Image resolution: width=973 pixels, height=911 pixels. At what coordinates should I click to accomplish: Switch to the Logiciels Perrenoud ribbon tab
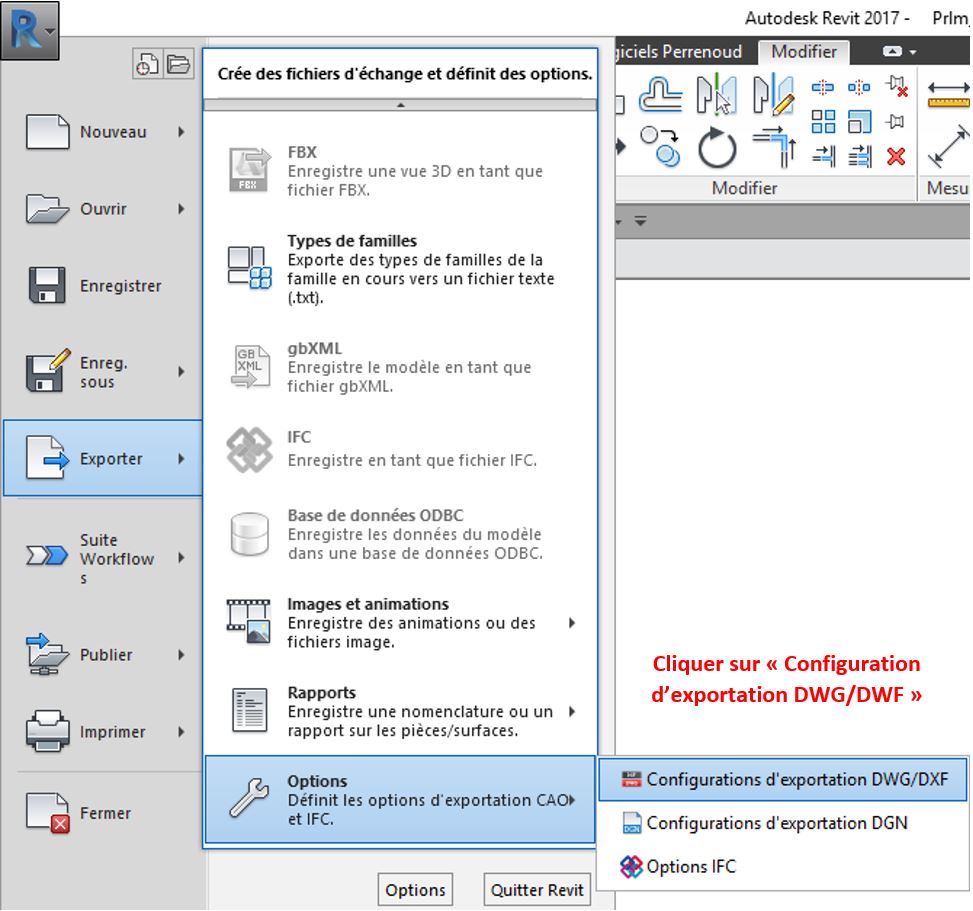(679, 52)
